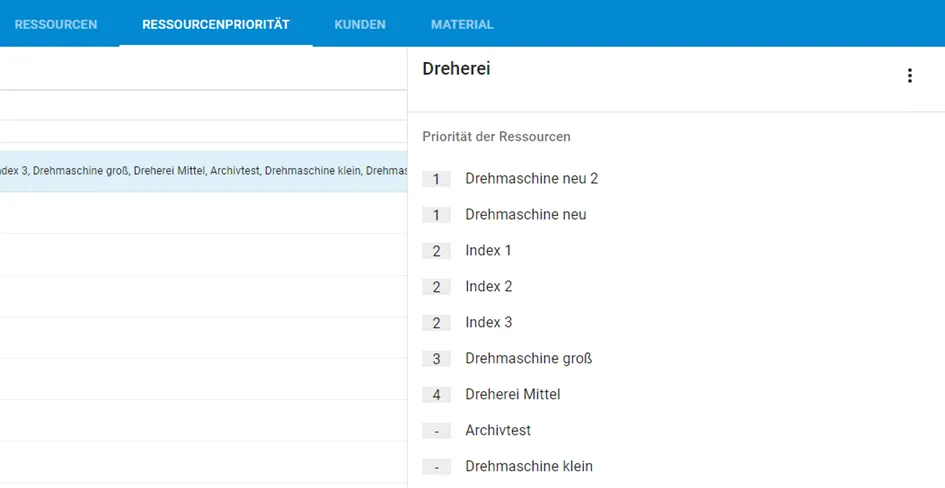Switch to the Ressourcen tab
Viewport: 945px width, 488px height.
tap(56, 25)
